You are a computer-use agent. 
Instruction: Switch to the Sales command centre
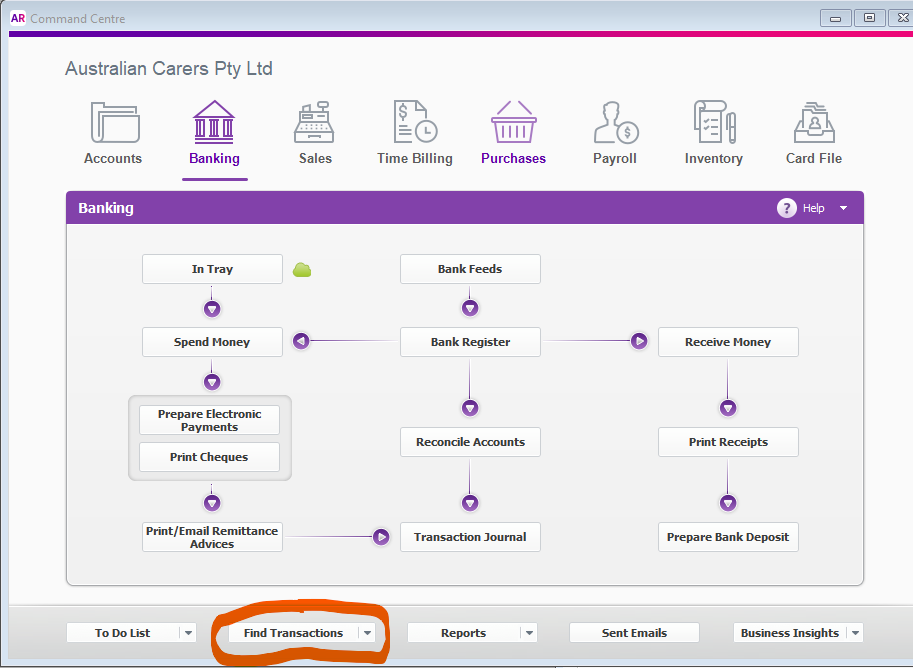point(314,131)
